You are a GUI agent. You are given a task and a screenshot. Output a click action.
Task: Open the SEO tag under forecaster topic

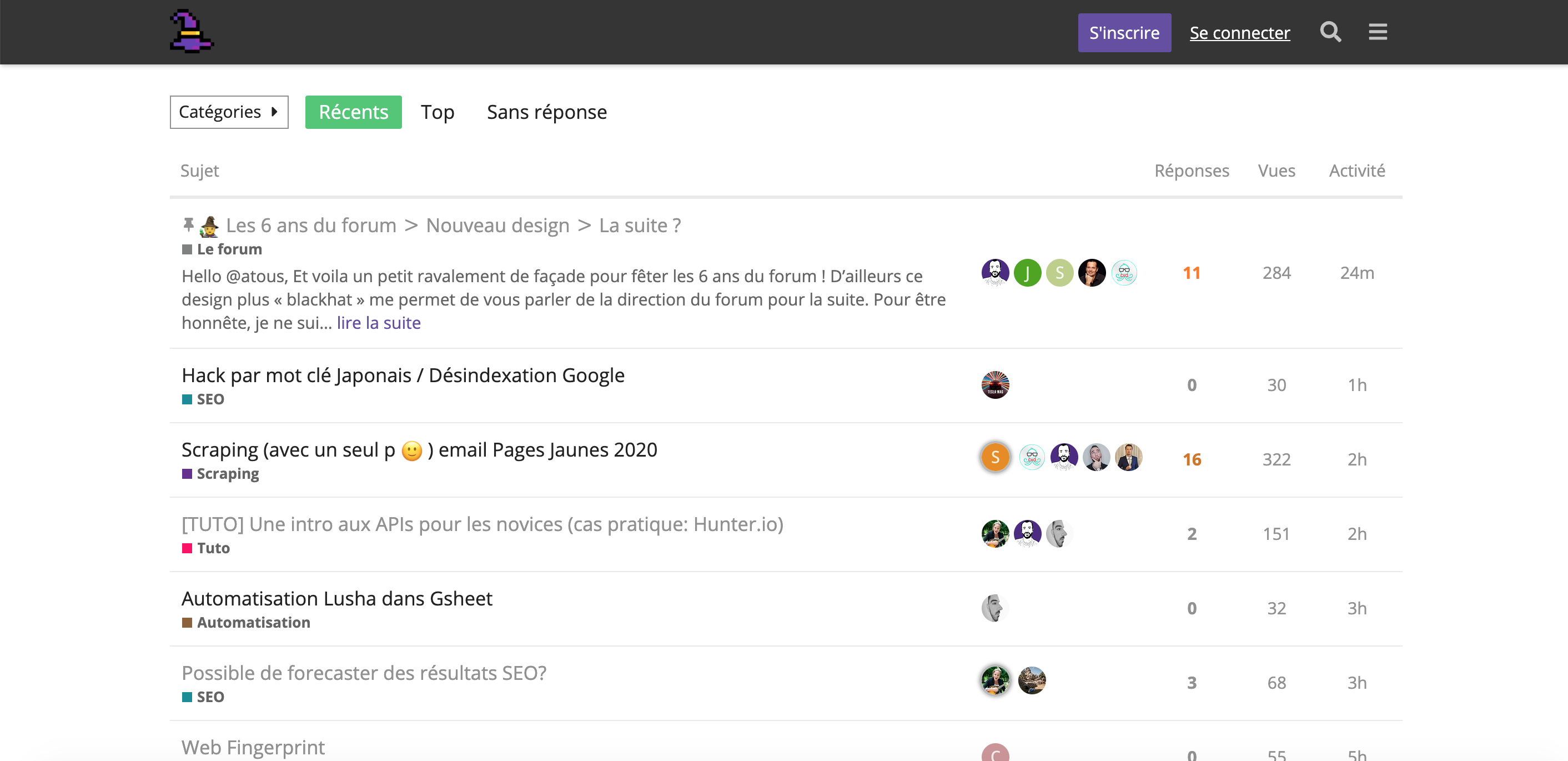click(203, 697)
